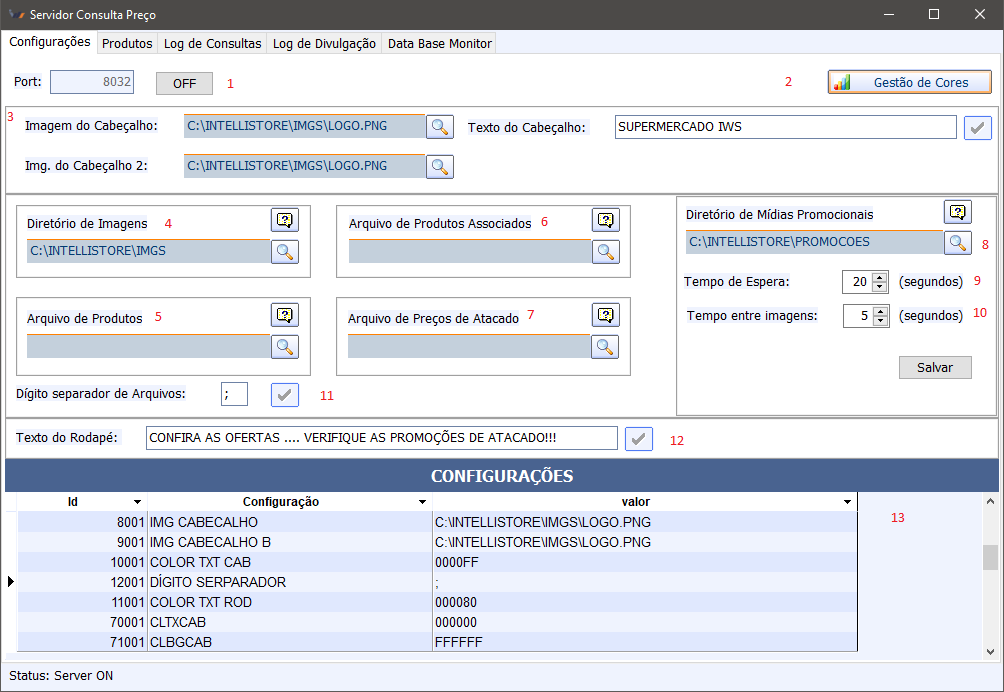Open the Data Base Monitor tab
The image size is (1004, 692).
439,43
